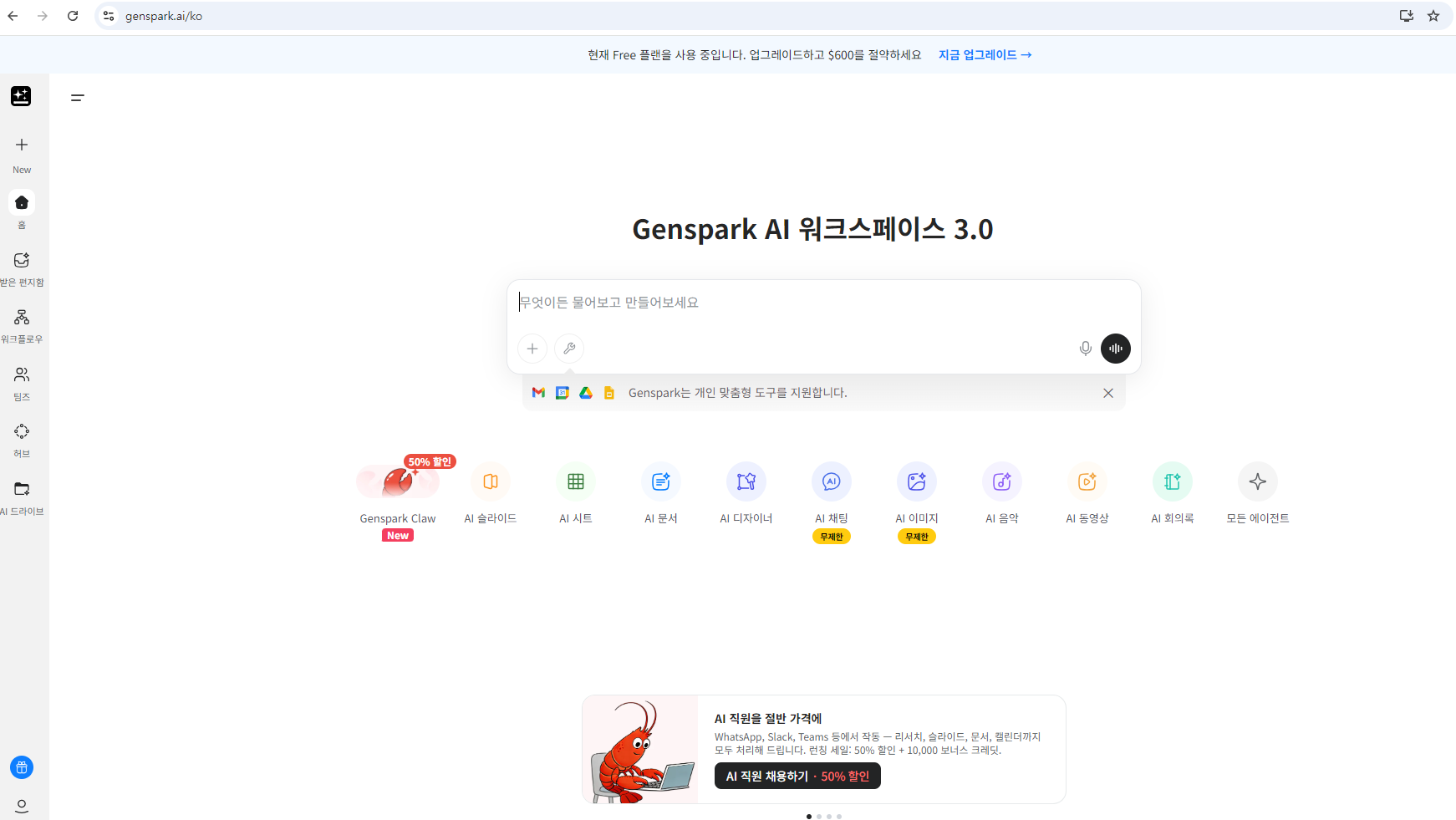1456x820 pixels.
Task: Enable voice conversation mode
Action: [1115, 349]
